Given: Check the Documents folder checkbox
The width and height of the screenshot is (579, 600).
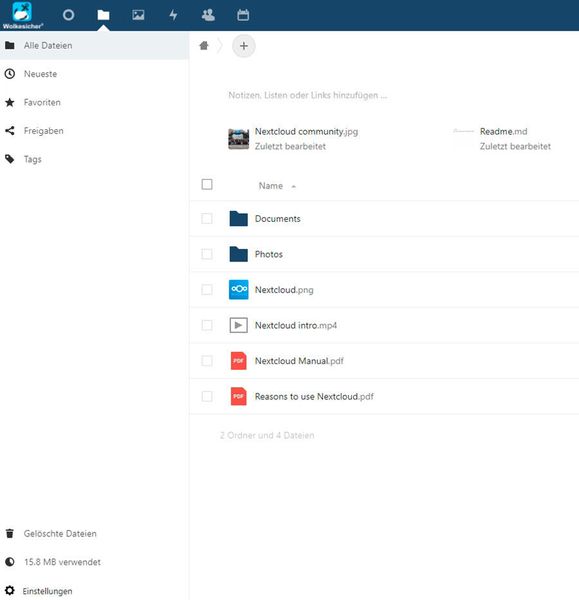Looking at the screenshot, I should click(207, 218).
